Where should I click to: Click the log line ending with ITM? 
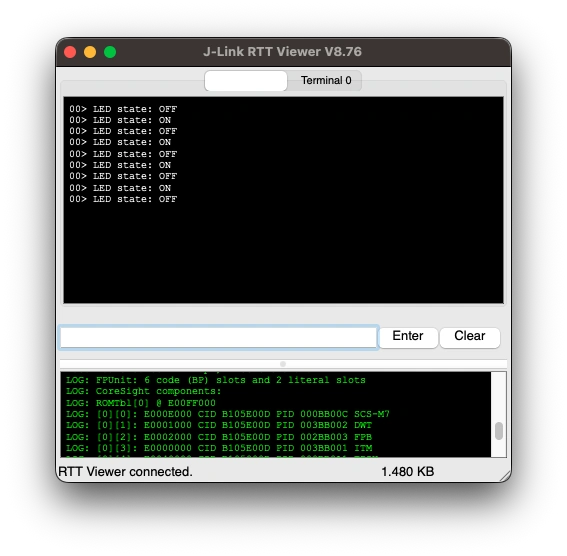pyautogui.click(x=219, y=448)
